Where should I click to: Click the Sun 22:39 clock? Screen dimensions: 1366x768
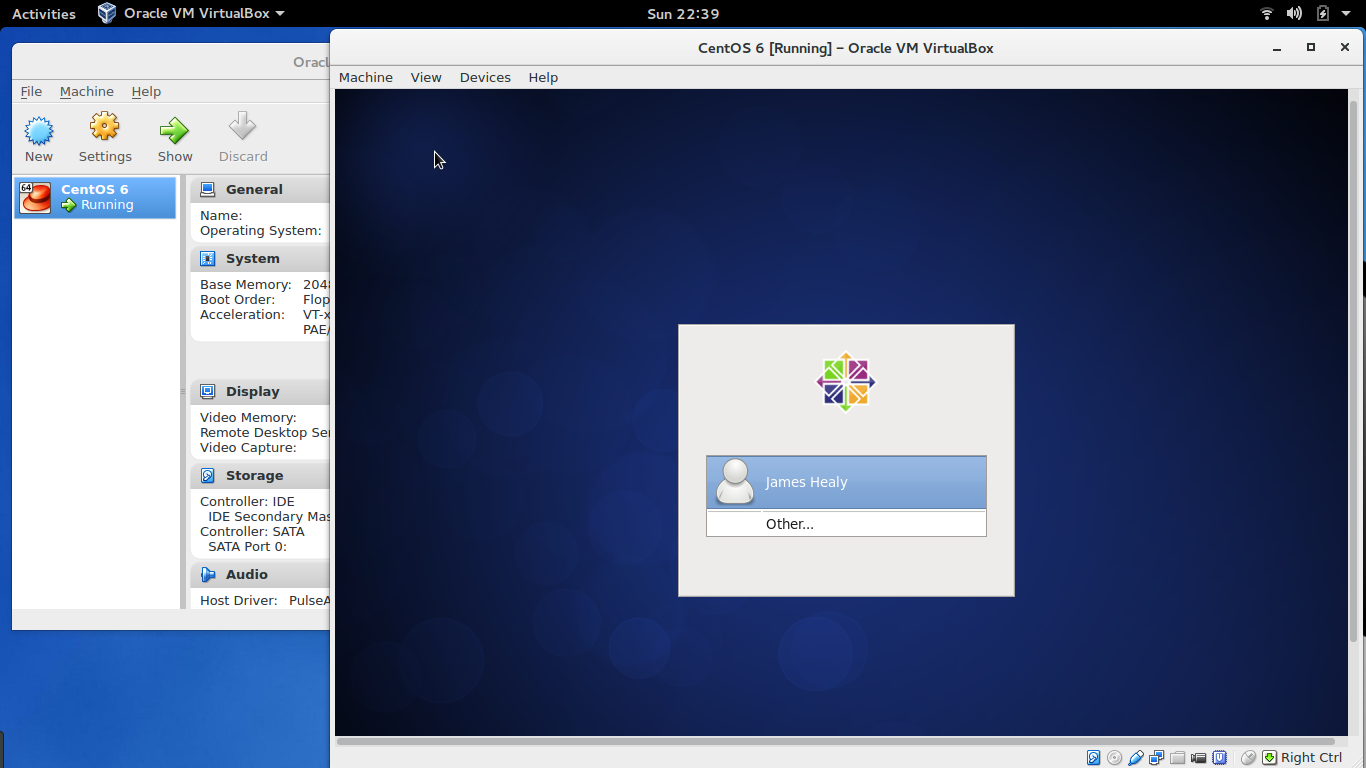[683, 13]
